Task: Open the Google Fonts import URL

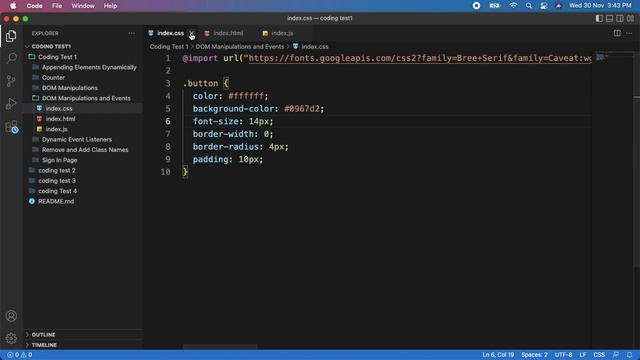Action: click(x=420, y=58)
